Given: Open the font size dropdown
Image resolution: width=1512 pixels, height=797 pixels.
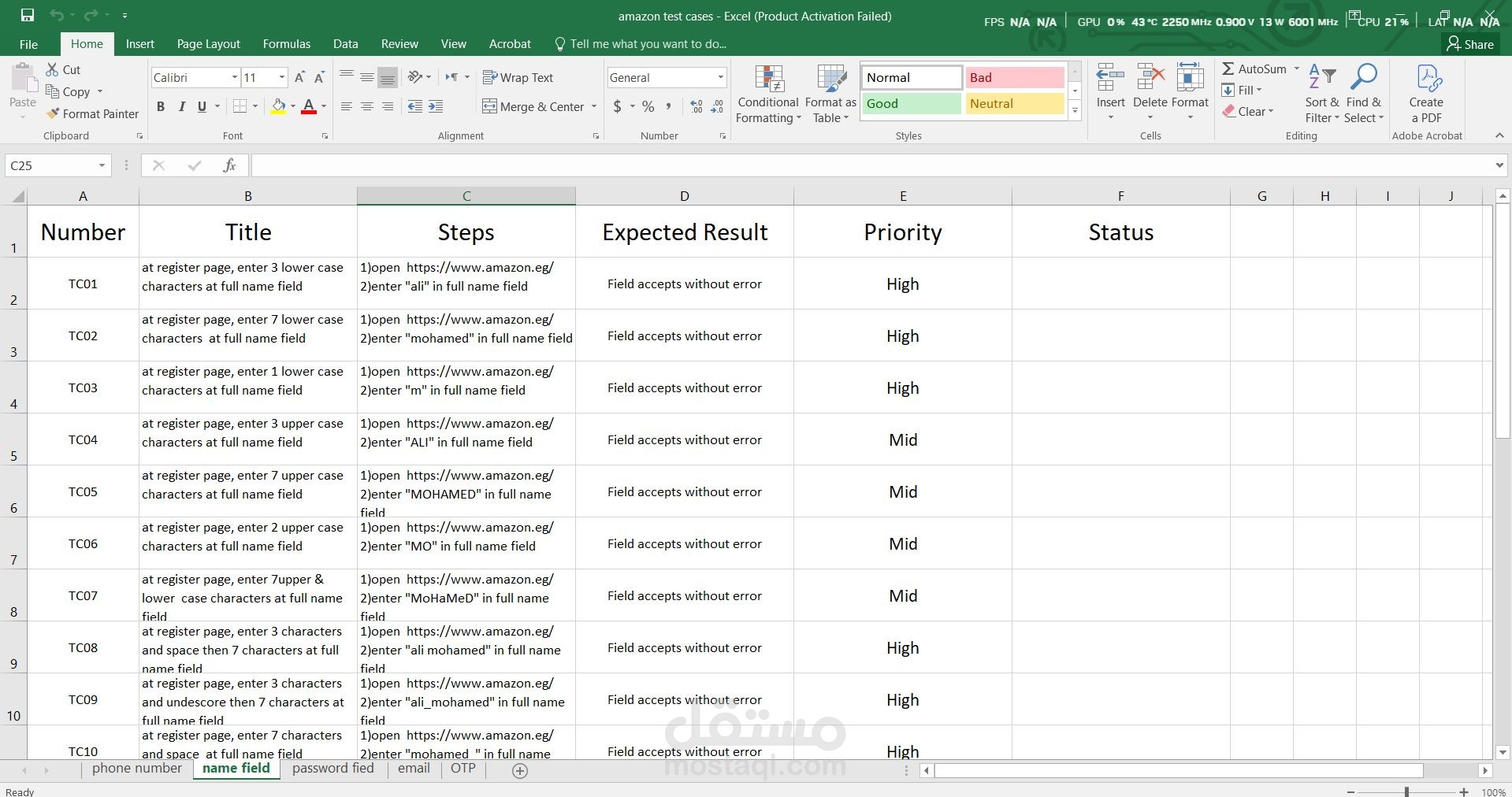Looking at the screenshot, I should 281,77.
